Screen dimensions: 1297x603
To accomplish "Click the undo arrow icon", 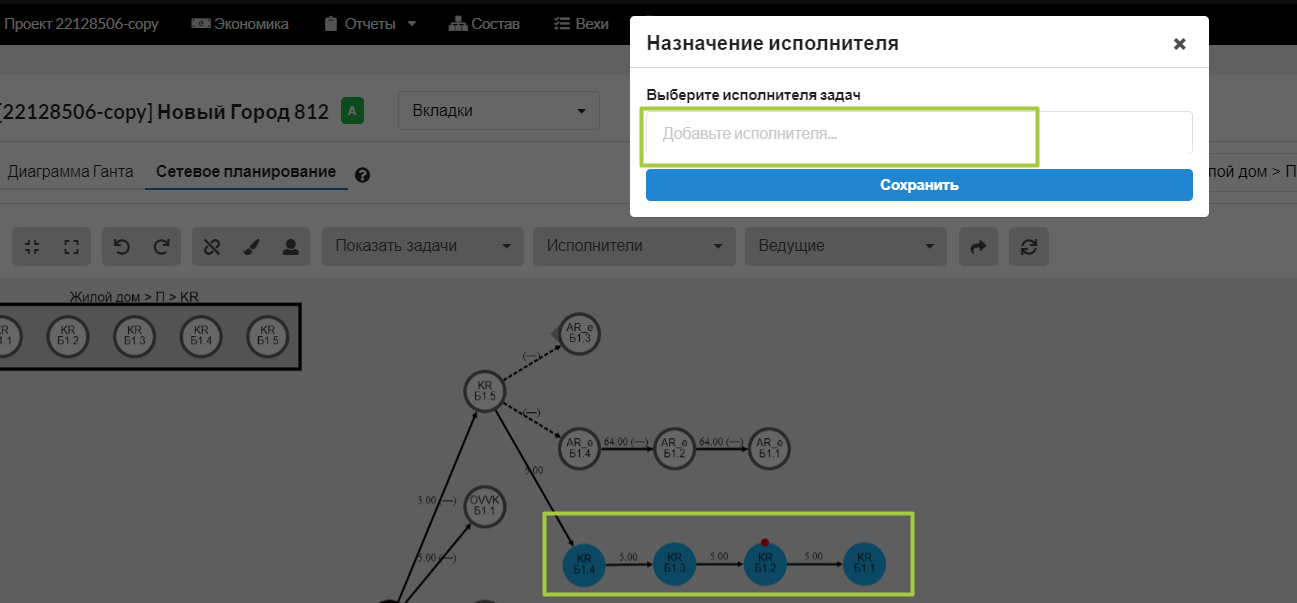I will point(122,246).
